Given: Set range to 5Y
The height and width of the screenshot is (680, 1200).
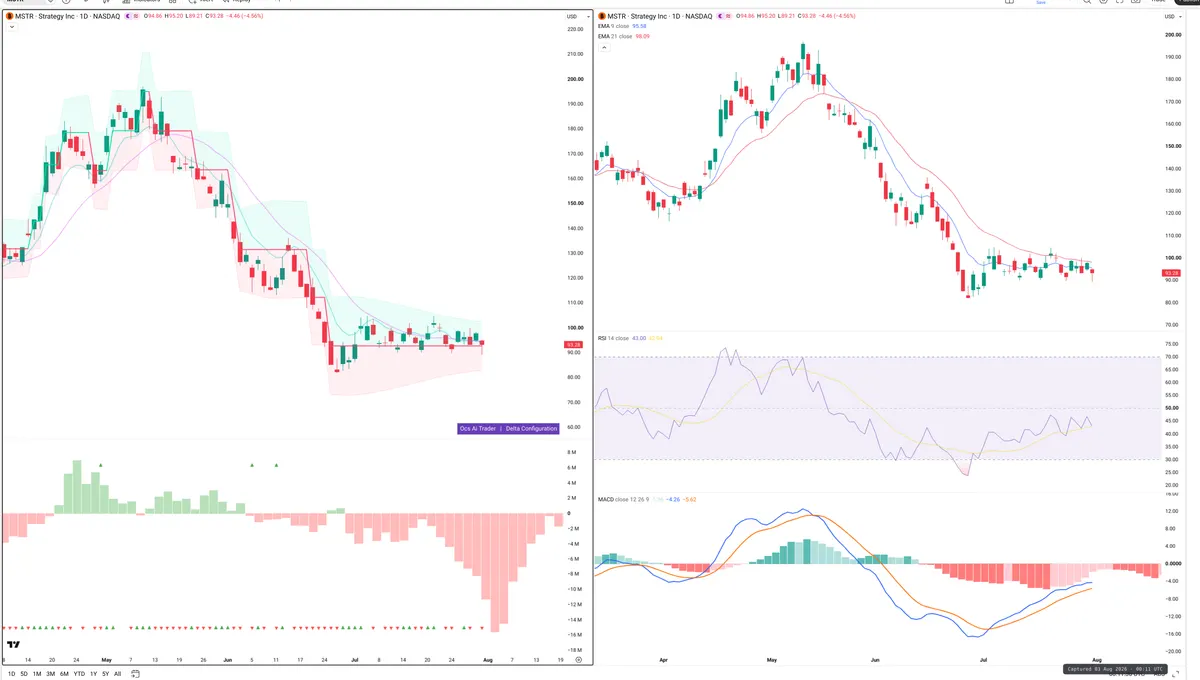Looking at the screenshot, I should point(105,674).
